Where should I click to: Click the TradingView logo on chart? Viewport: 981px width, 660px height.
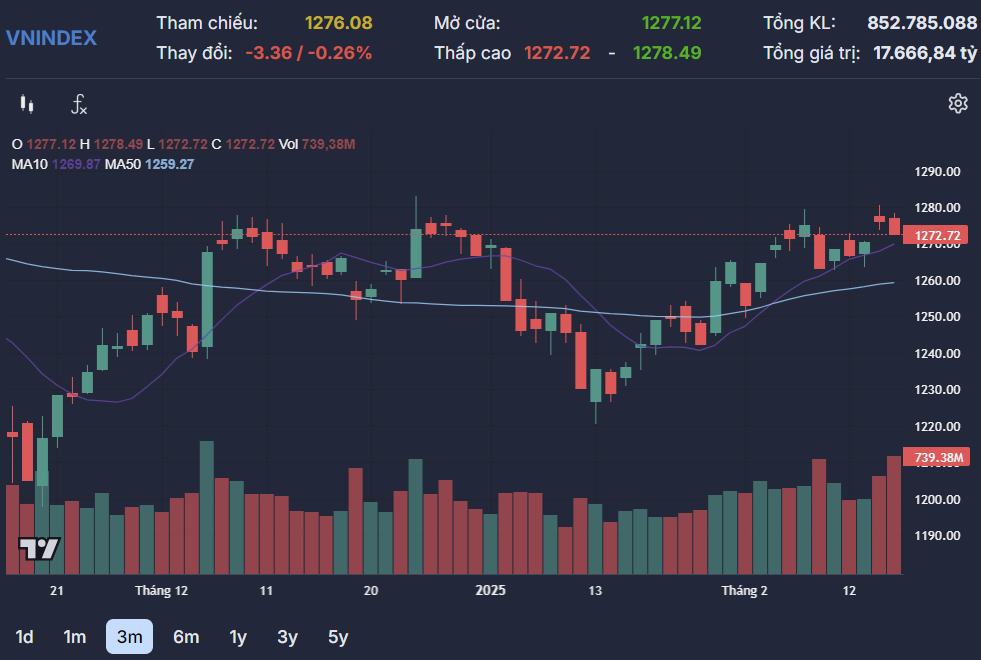40,548
